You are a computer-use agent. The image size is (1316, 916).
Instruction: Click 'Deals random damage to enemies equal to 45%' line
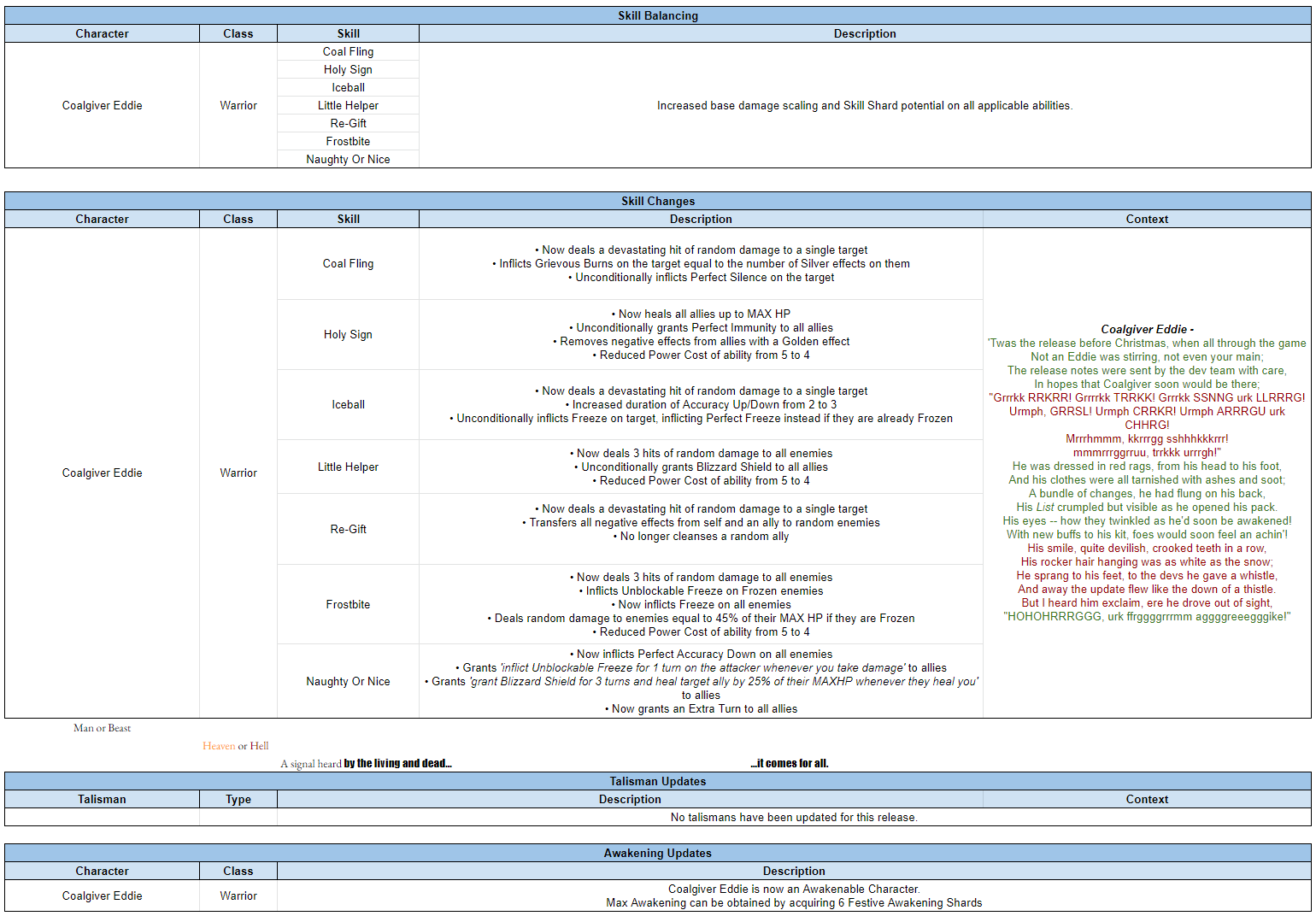[701, 618]
